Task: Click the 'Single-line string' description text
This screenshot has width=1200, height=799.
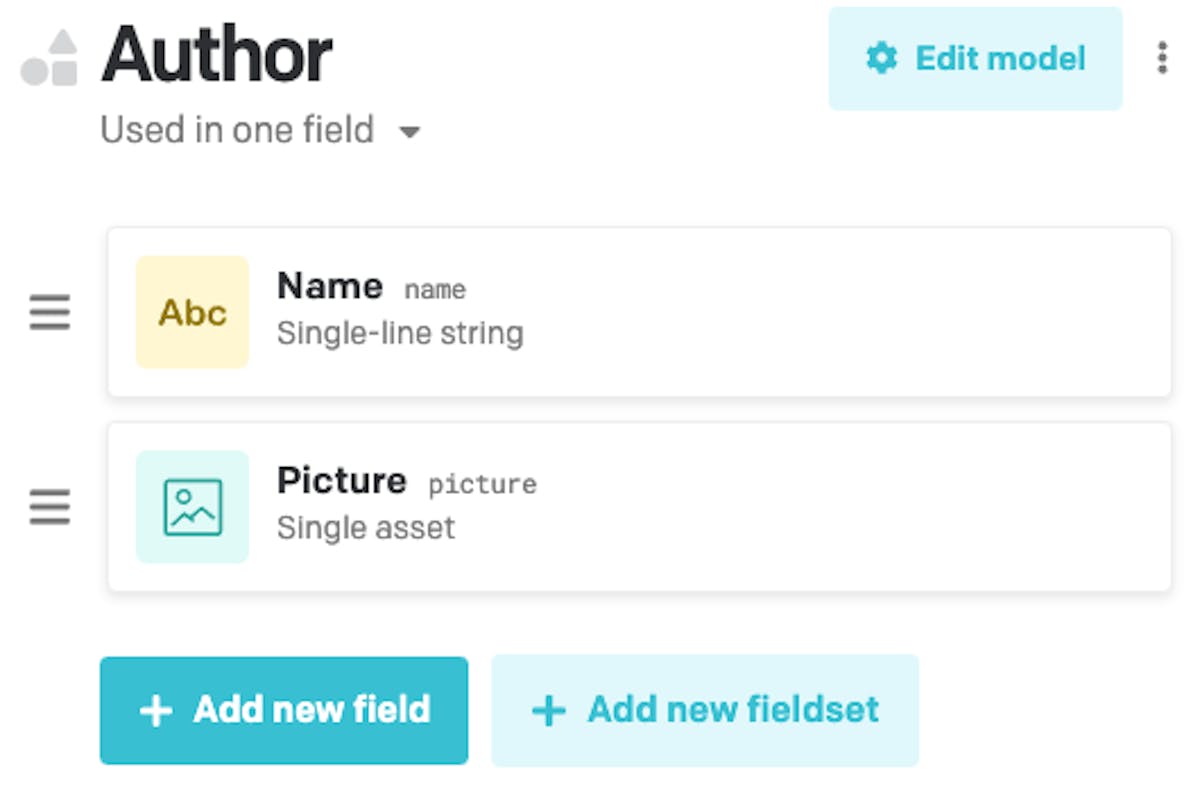Action: pos(400,333)
